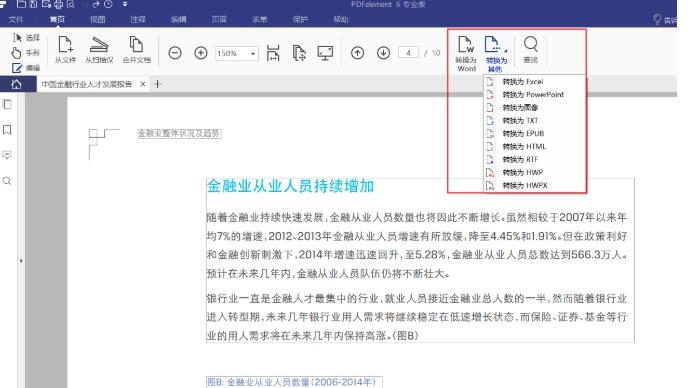Open the 文件 menu
The width and height of the screenshot is (692, 388).
point(16,19)
